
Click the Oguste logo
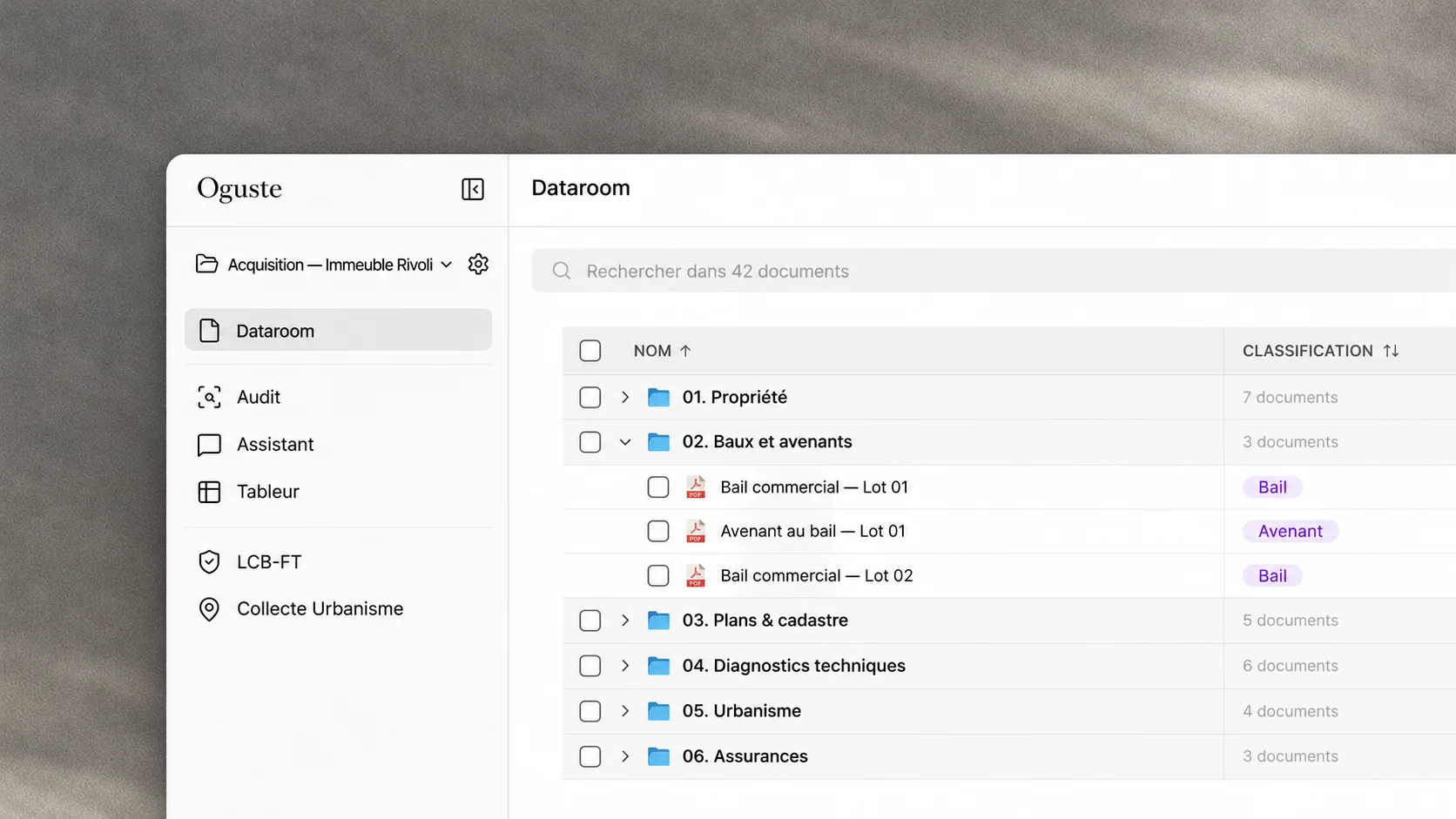click(x=239, y=189)
